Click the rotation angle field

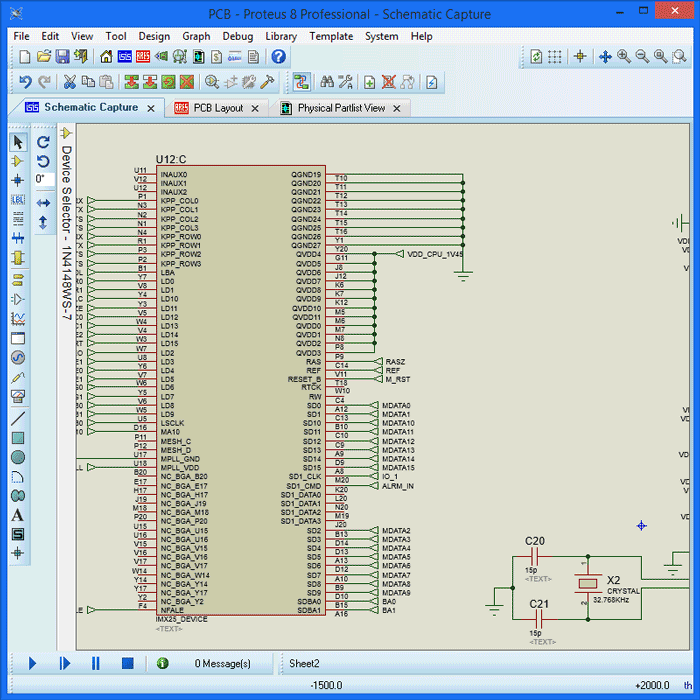point(44,179)
